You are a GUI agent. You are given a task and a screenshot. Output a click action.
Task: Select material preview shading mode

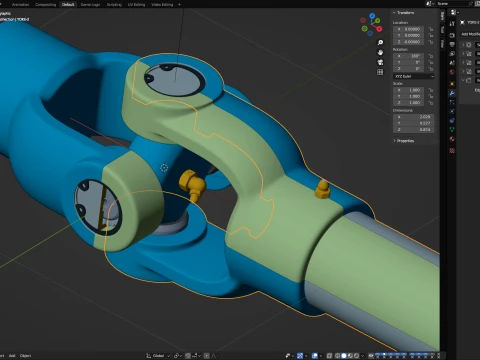(x=350, y=356)
